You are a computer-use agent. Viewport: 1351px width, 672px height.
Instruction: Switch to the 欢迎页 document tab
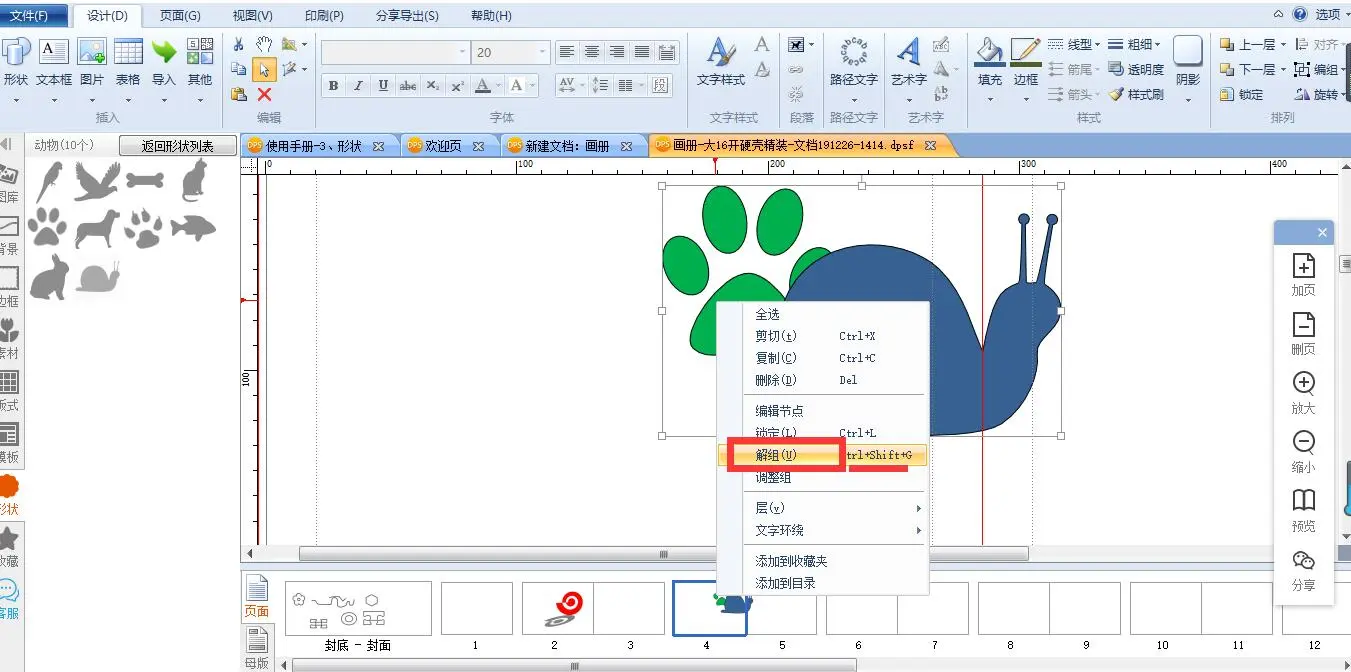[x=443, y=146]
